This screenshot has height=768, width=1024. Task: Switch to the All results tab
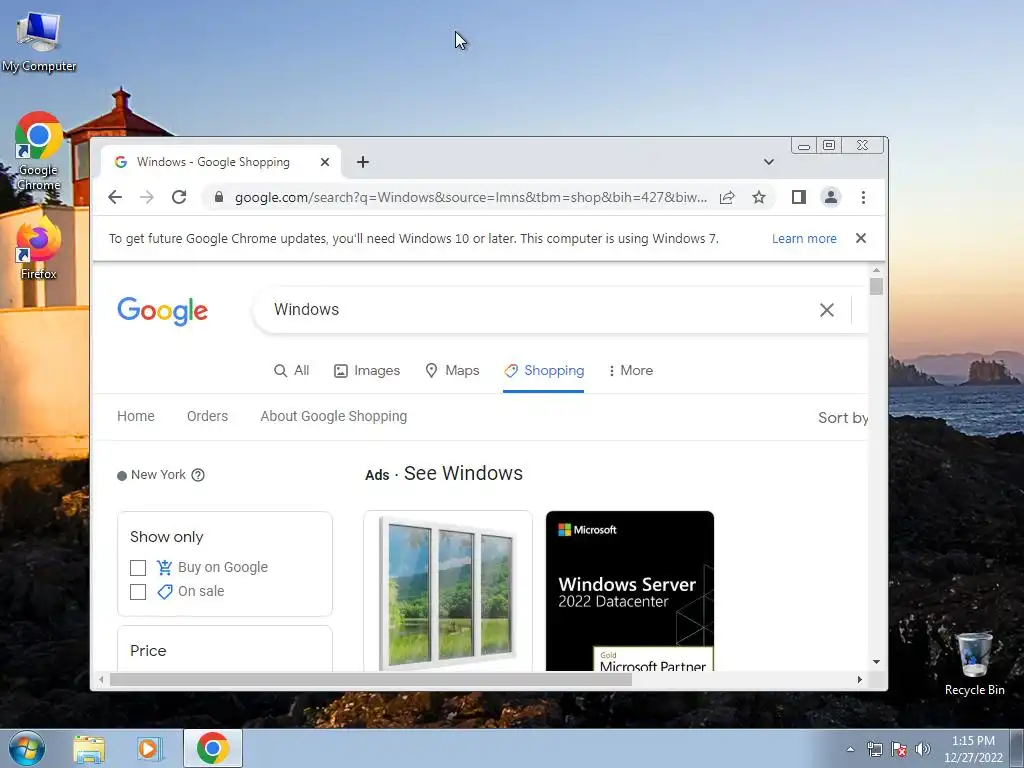291,370
